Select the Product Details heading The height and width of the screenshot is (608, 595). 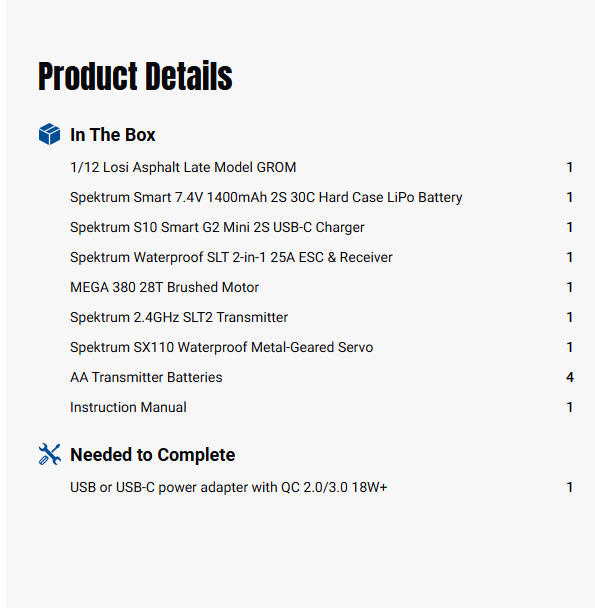coord(135,76)
